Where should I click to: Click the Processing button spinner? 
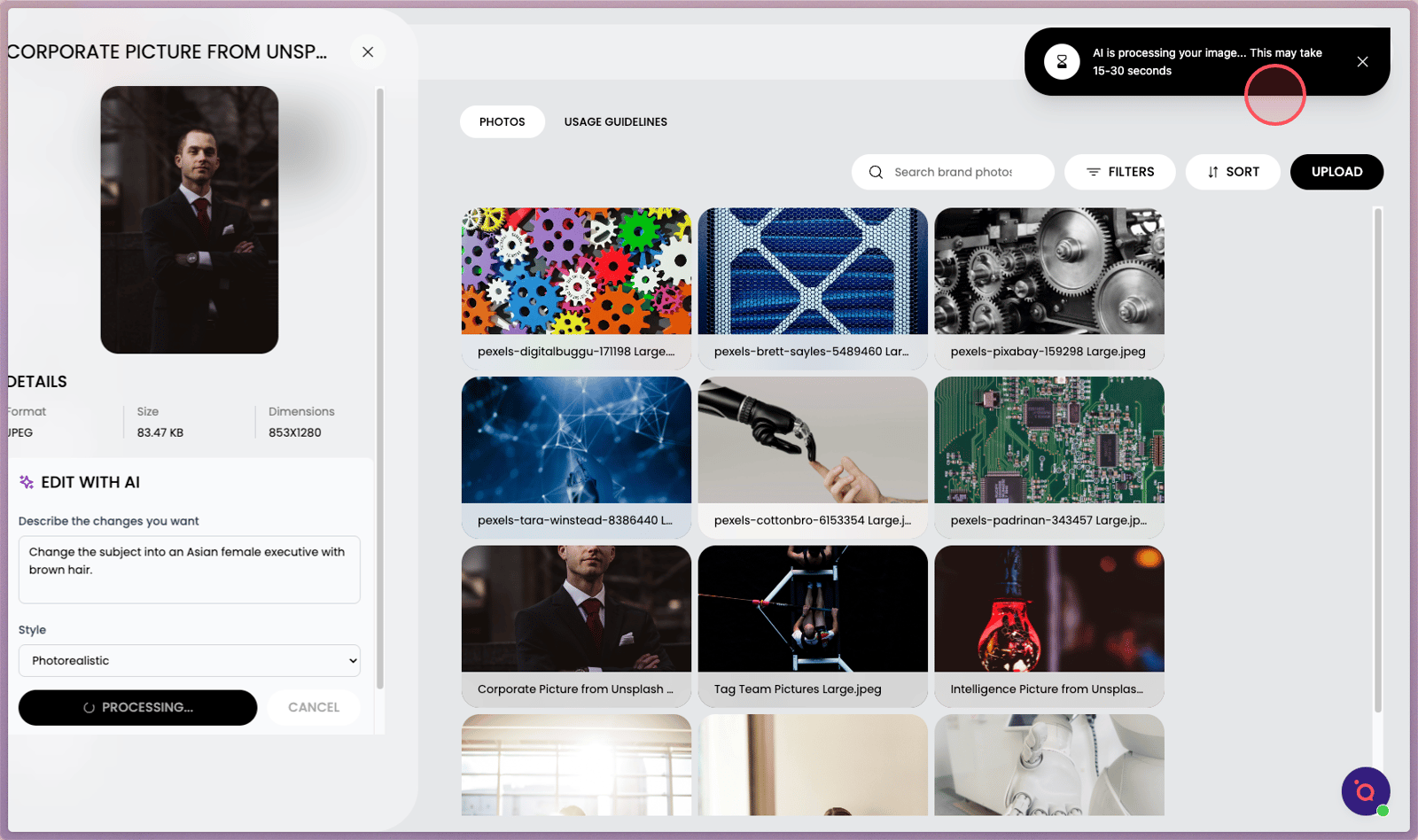90,708
